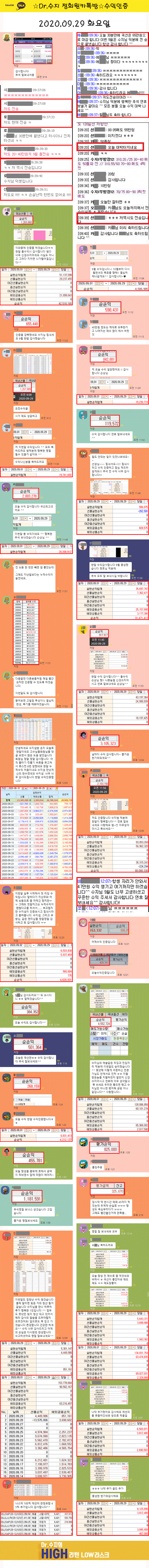Image resolution: width=149 pixels, height=1568 pixels.
Task: Click the 순손익 3,105,323 profit box
Action: click(x=104, y=741)
